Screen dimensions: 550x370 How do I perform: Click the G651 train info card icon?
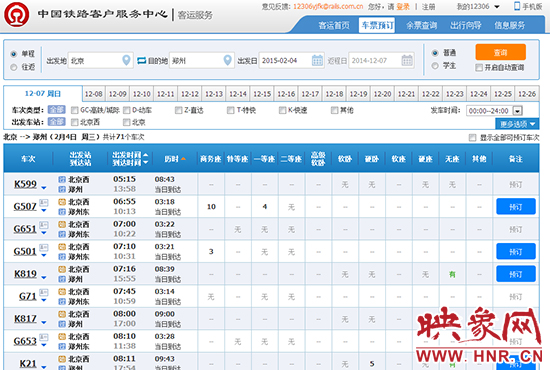(44, 225)
